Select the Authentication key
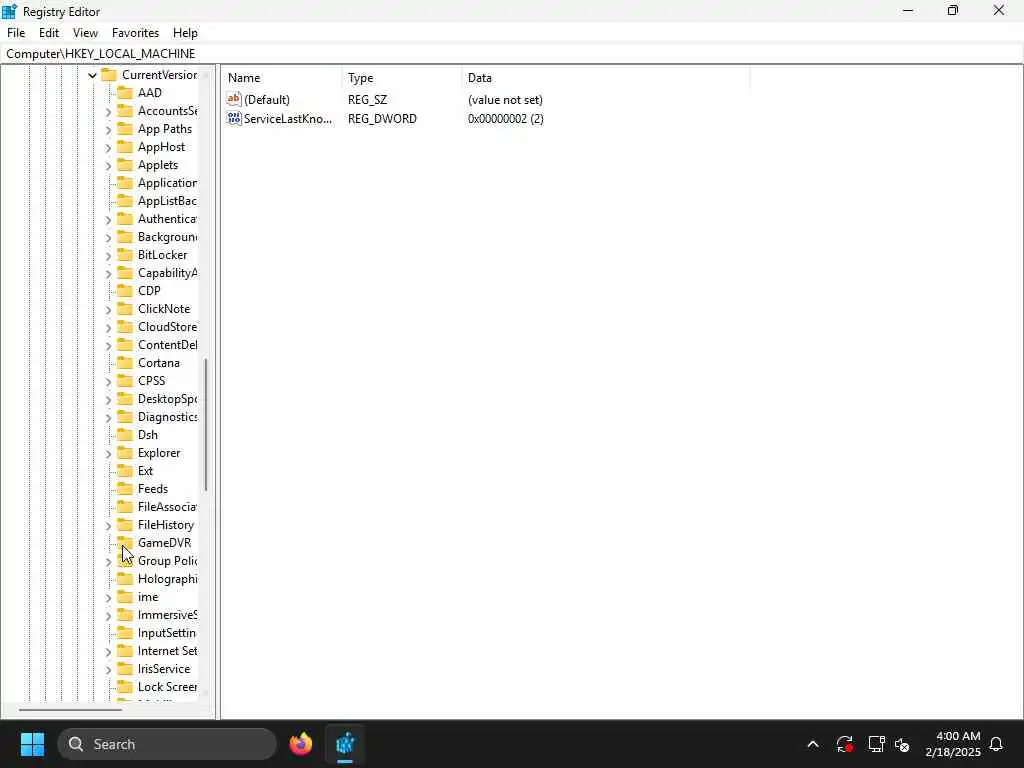 167,219
